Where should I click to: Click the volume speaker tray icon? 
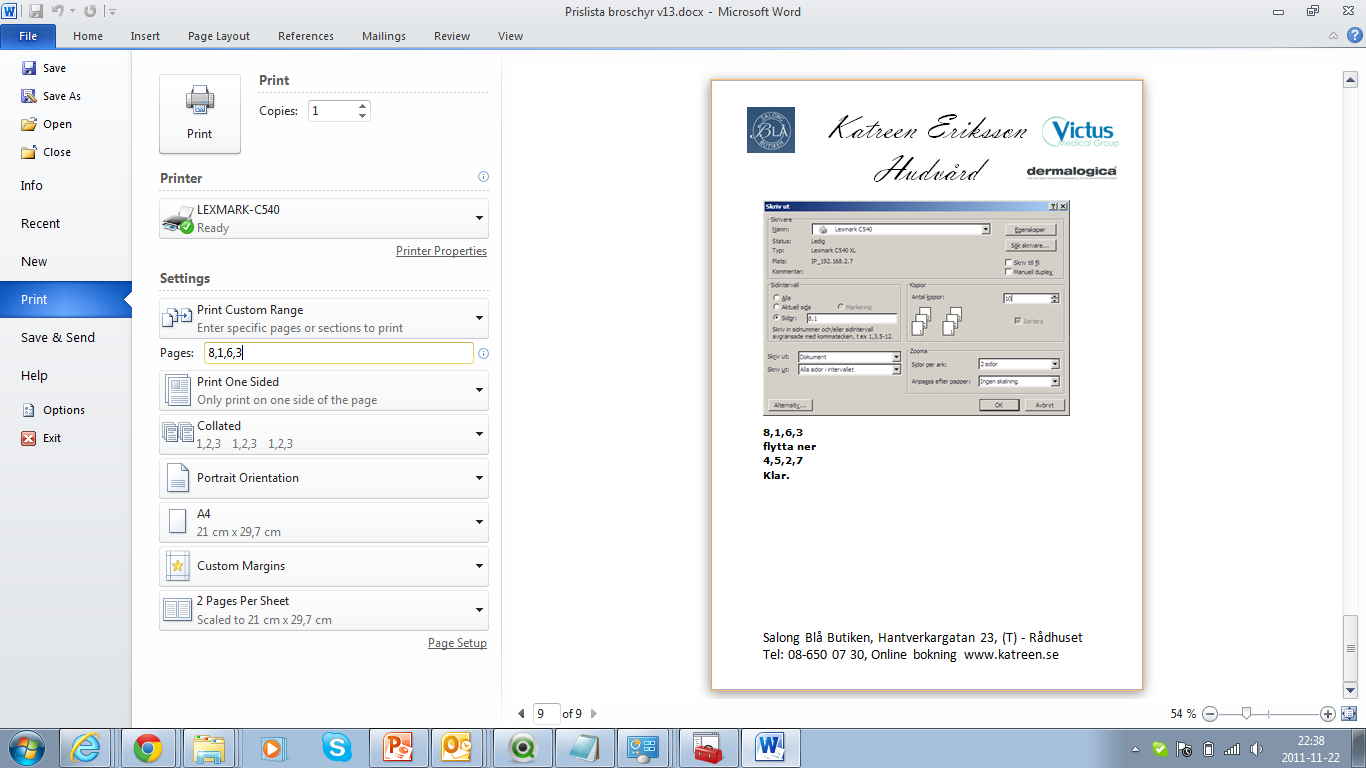(x=1256, y=749)
